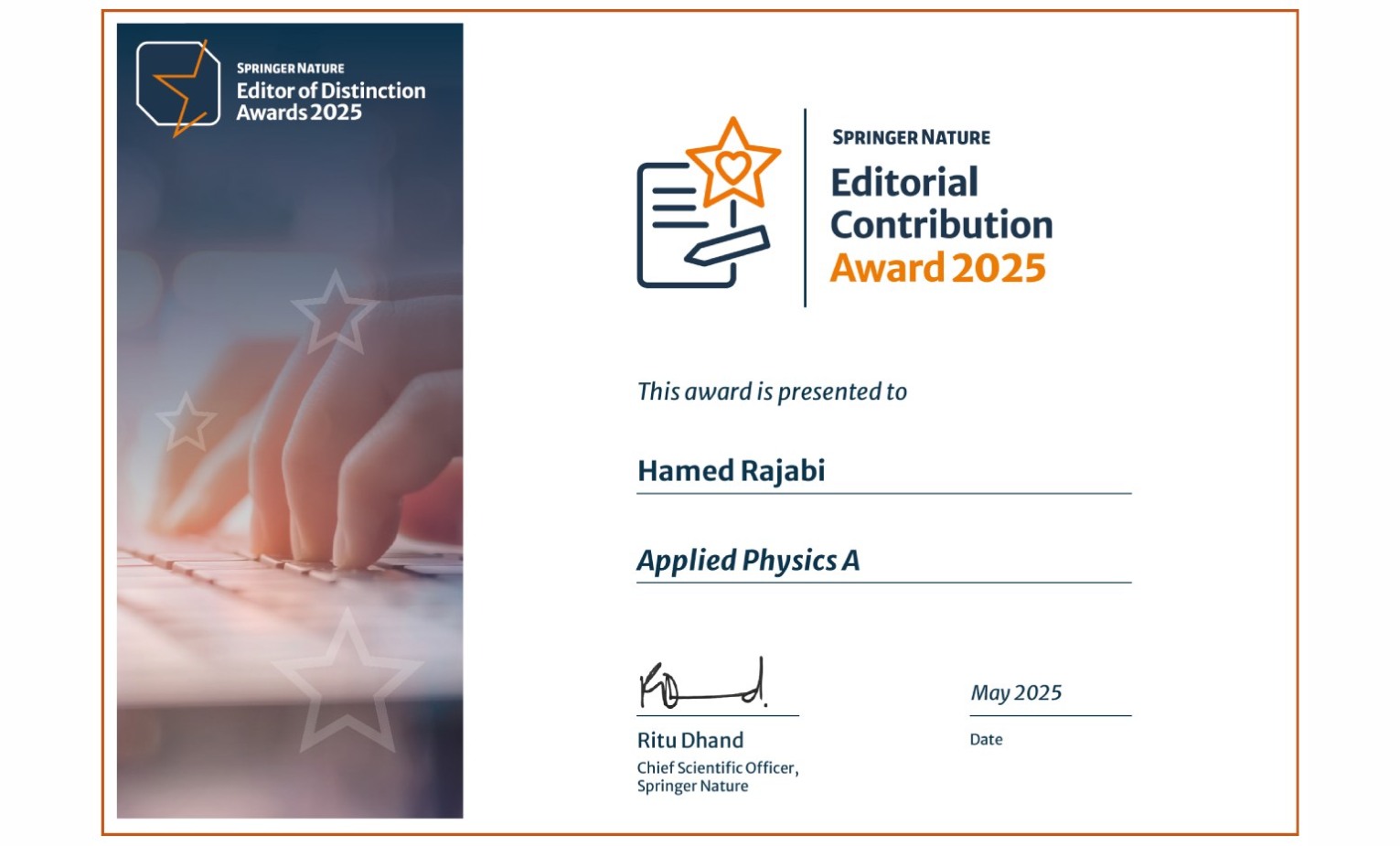Click the journal name Applied Physics A
Viewport: 1400px width, 846px height.
pos(748,560)
